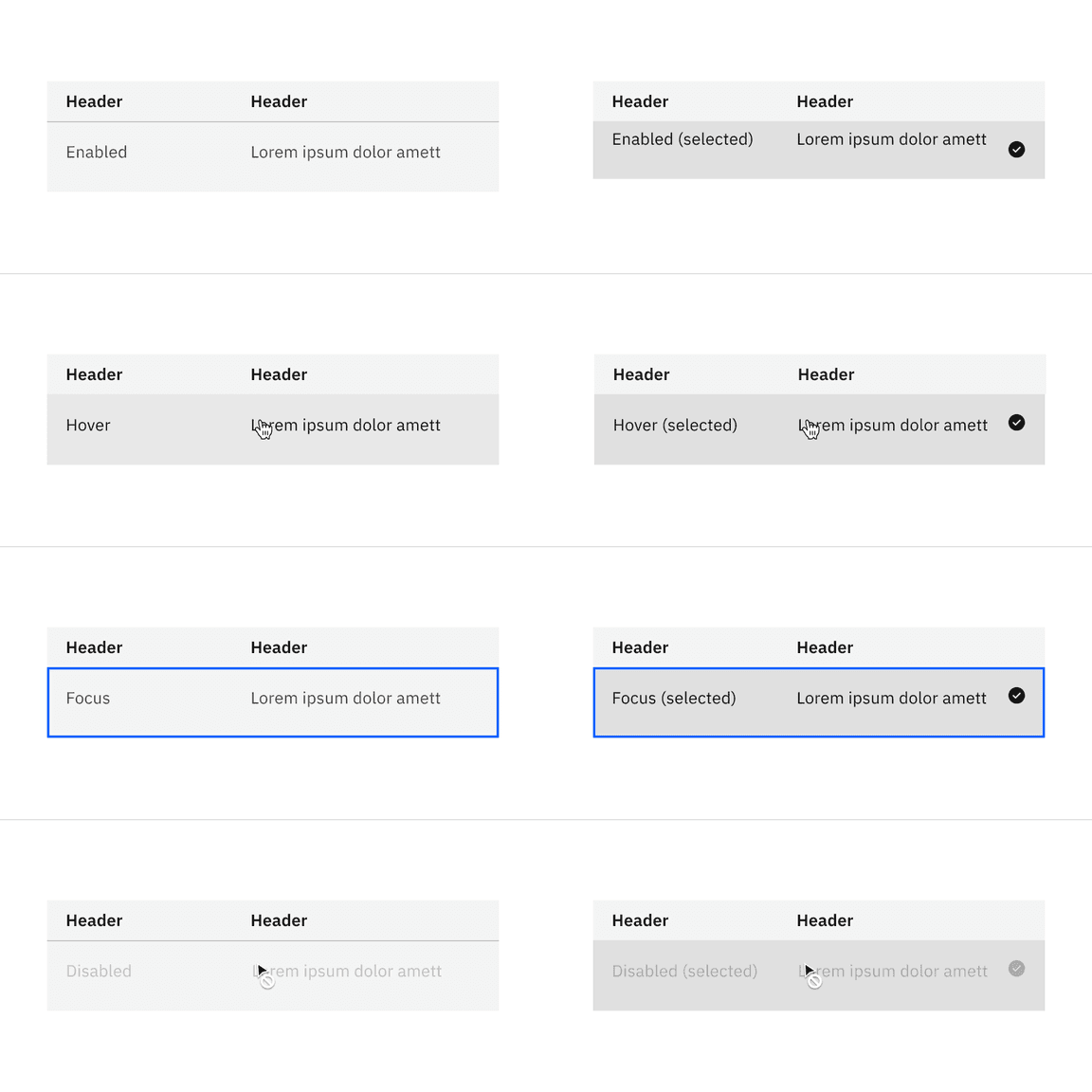Viewport: 1092px width, 1092px height.
Task: Click the Header cell above Focus (selected) row
Action: click(640, 647)
